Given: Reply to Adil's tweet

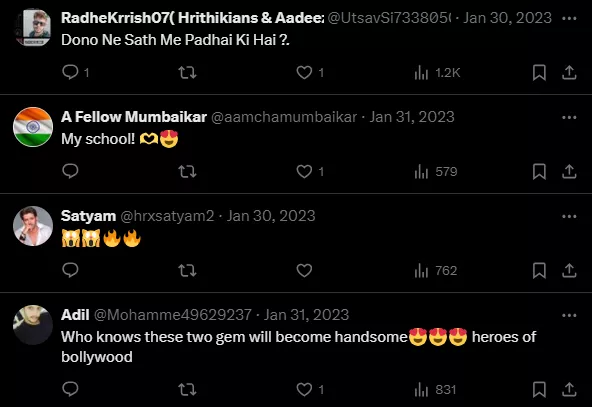Looking at the screenshot, I should (x=70, y=389).
